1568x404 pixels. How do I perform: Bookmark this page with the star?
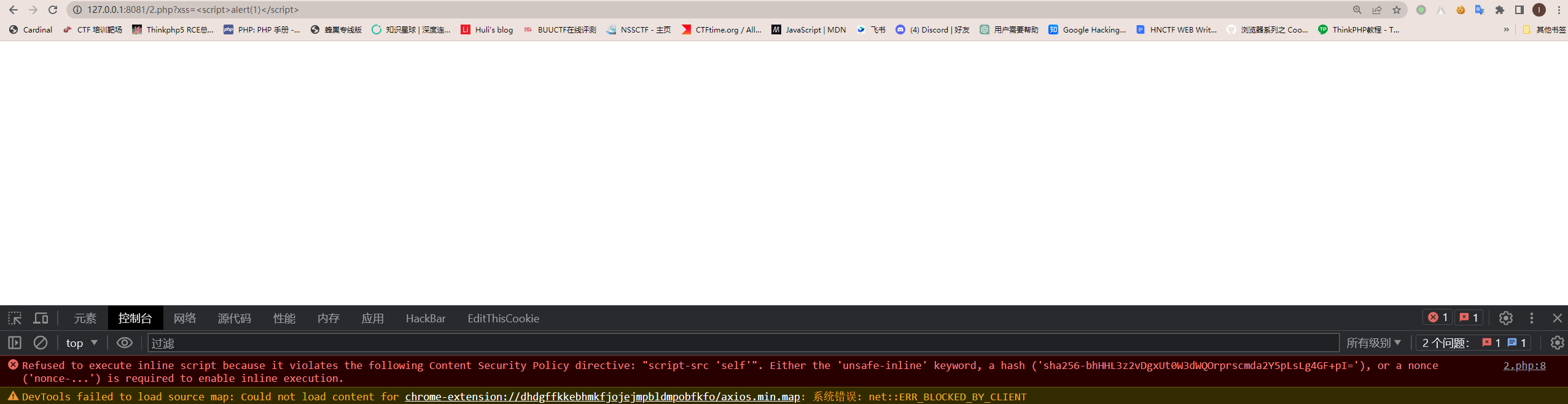point(1397,10)
